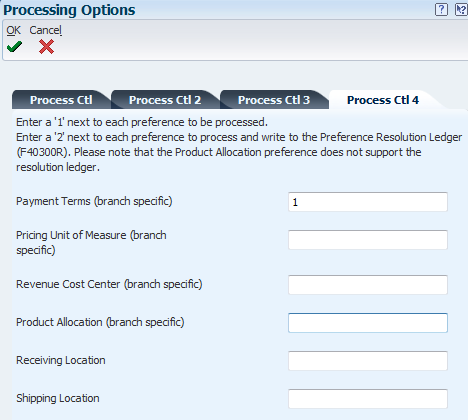468x420 pixels.
Task: Click the Cancel text label
Action: tap(45, 30)
